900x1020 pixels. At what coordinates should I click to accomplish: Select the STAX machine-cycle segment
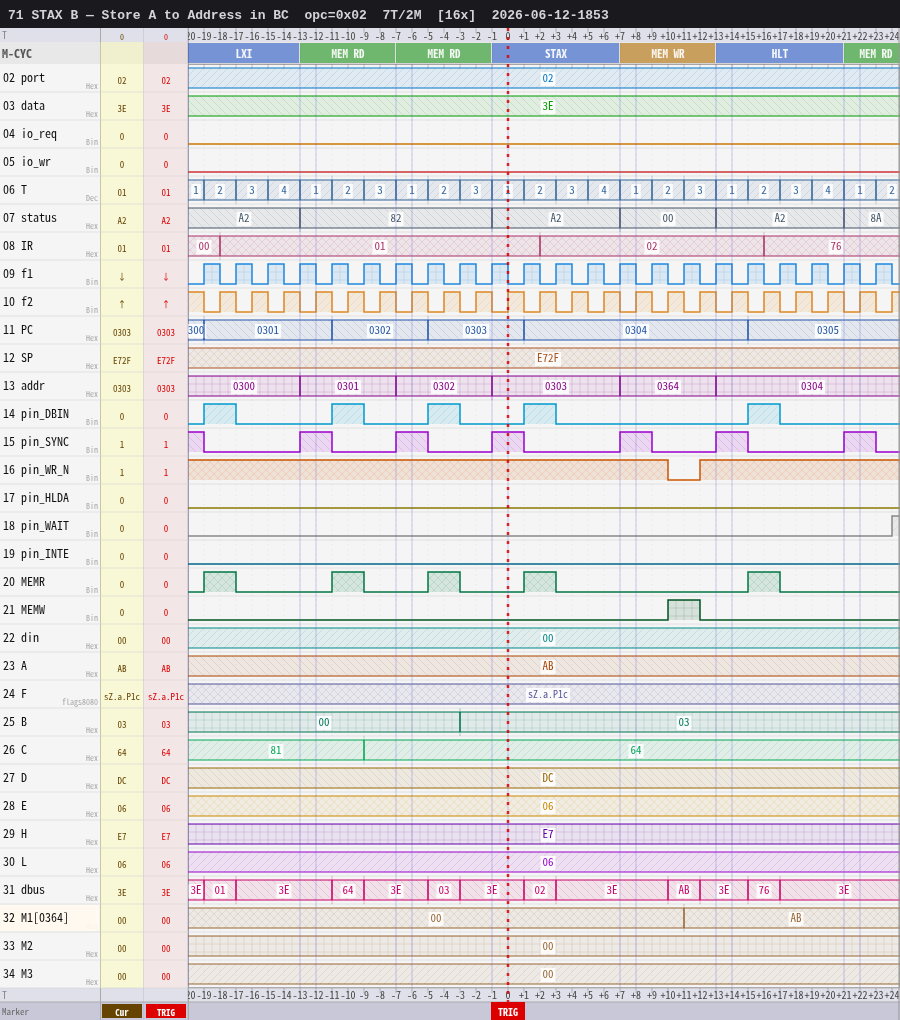(x=555, y=54)
